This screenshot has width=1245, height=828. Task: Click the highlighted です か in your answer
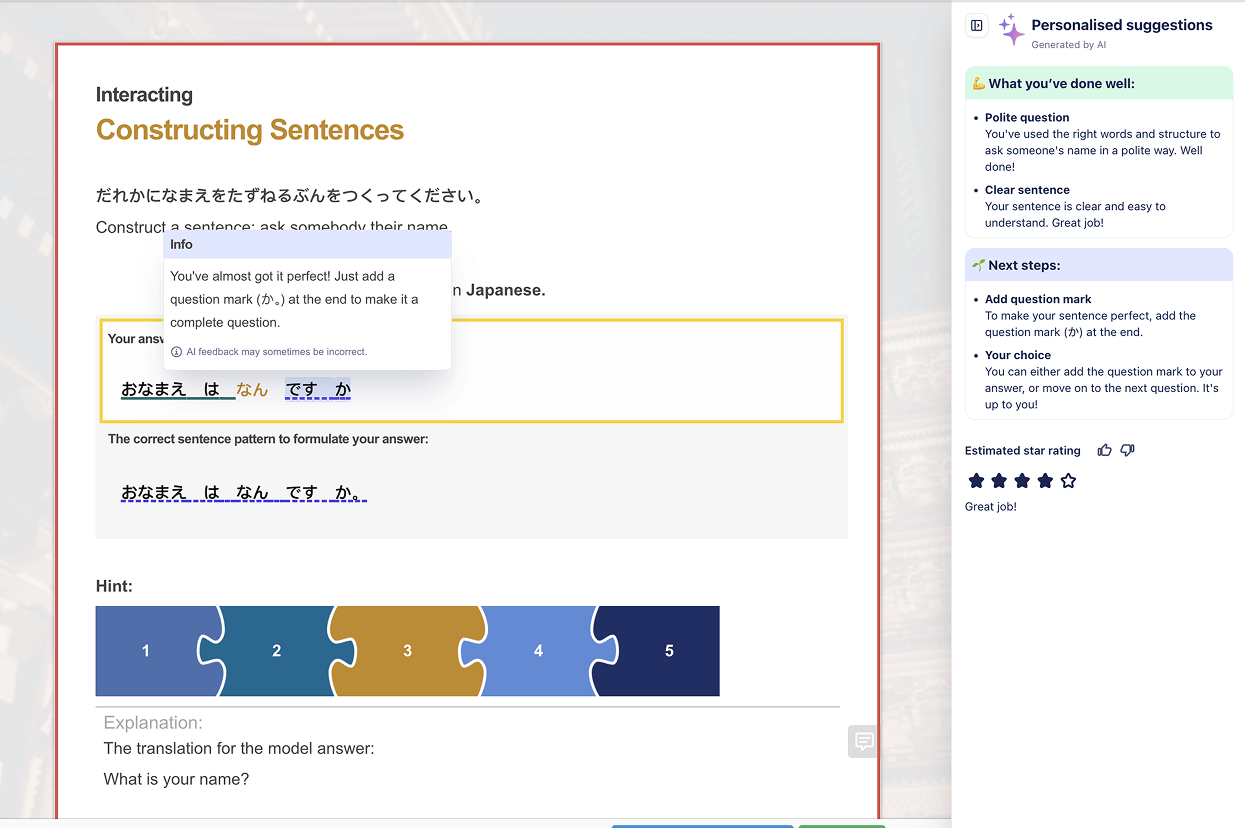click(318, 390)
